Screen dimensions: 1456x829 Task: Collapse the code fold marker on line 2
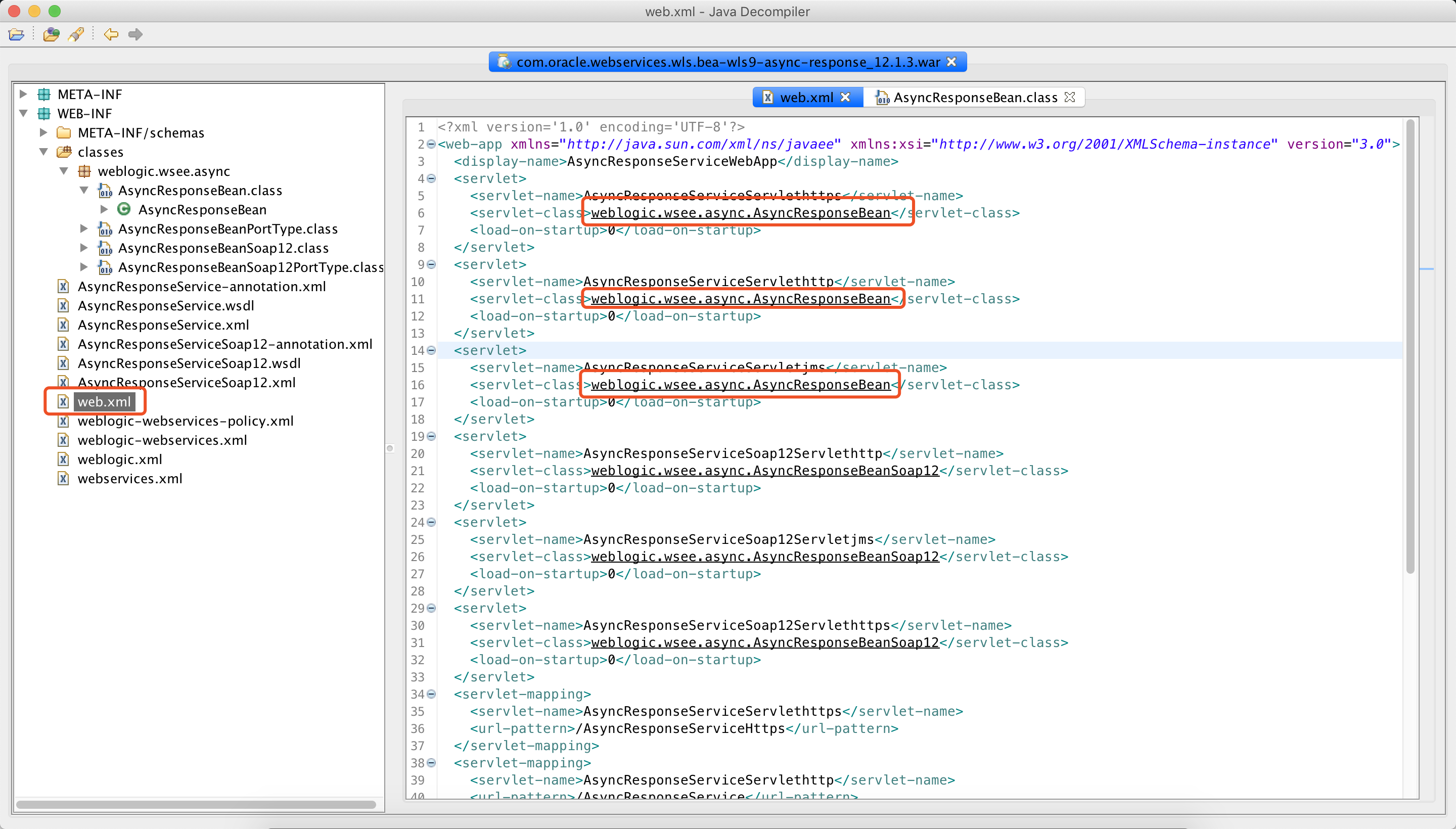pyautogui.click(x=431, y=144)
